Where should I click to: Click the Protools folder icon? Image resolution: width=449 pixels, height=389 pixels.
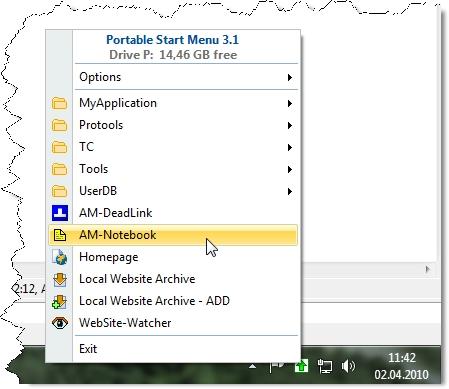pos(60,125)
